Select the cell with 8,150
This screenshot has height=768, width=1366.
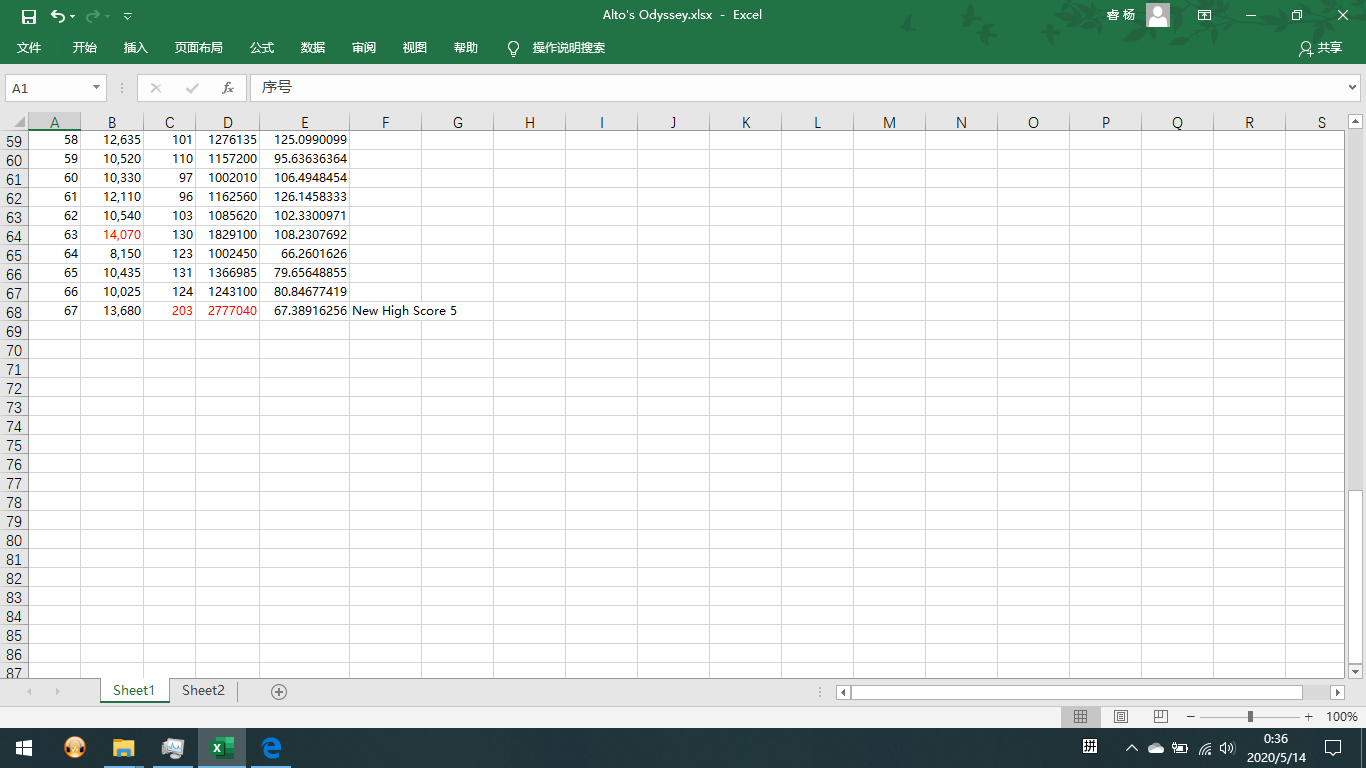pos(112,254)
